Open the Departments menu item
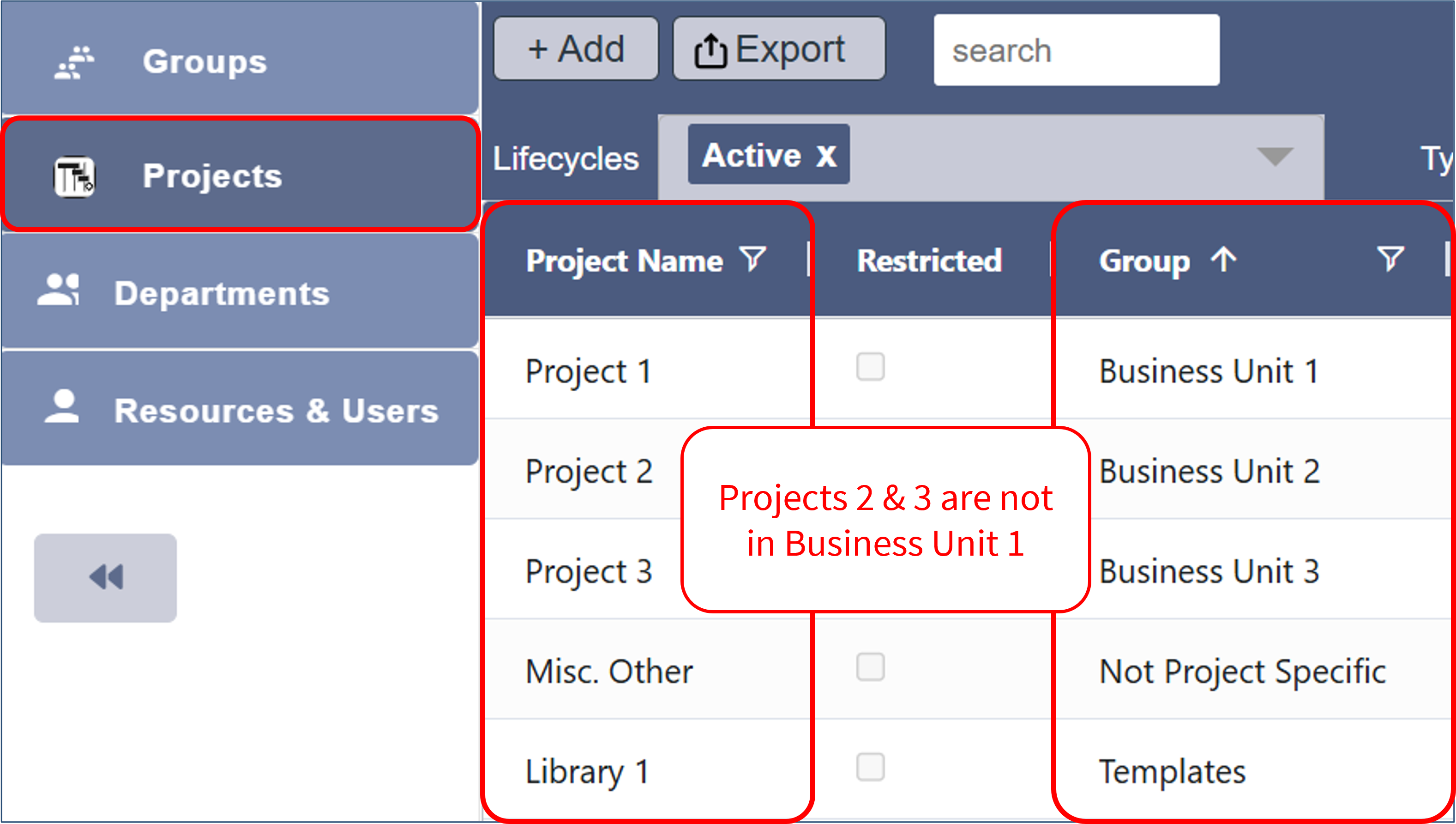Image resolution: width=1456 pixels, height=824 pixels. tap(222, 294)
